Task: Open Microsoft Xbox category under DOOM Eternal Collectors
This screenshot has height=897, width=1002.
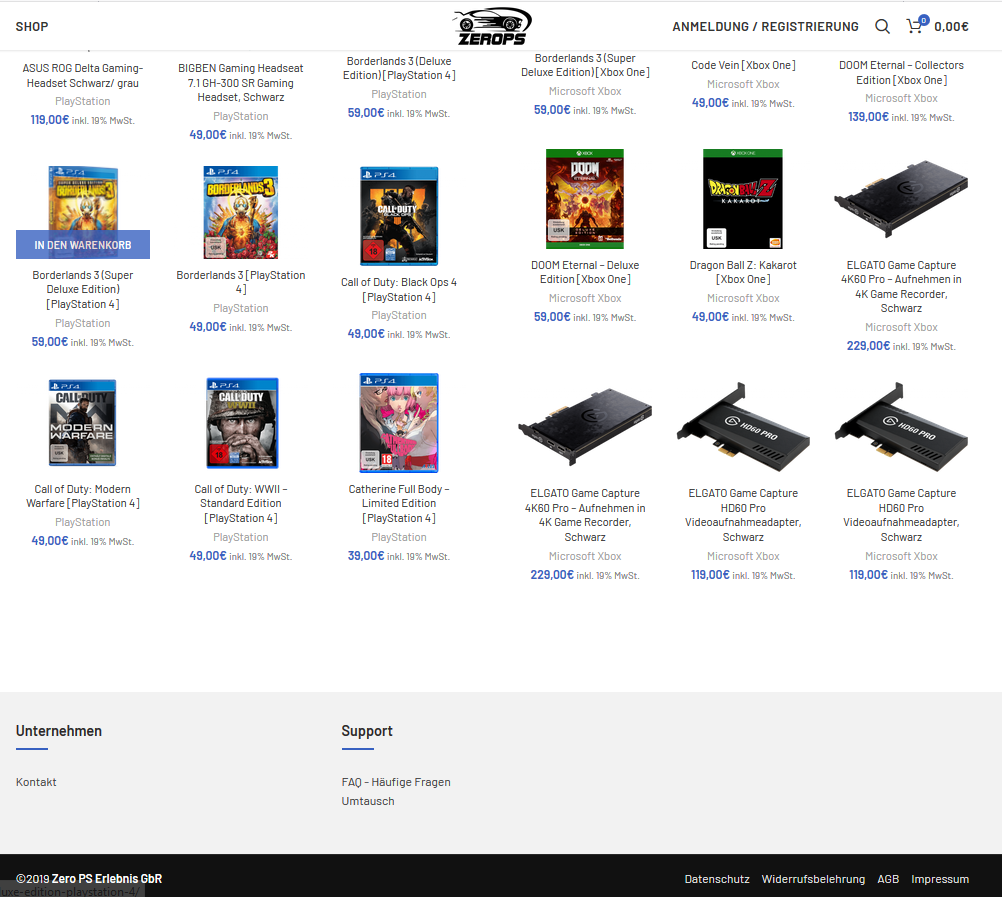Action: tap(901, 98)
